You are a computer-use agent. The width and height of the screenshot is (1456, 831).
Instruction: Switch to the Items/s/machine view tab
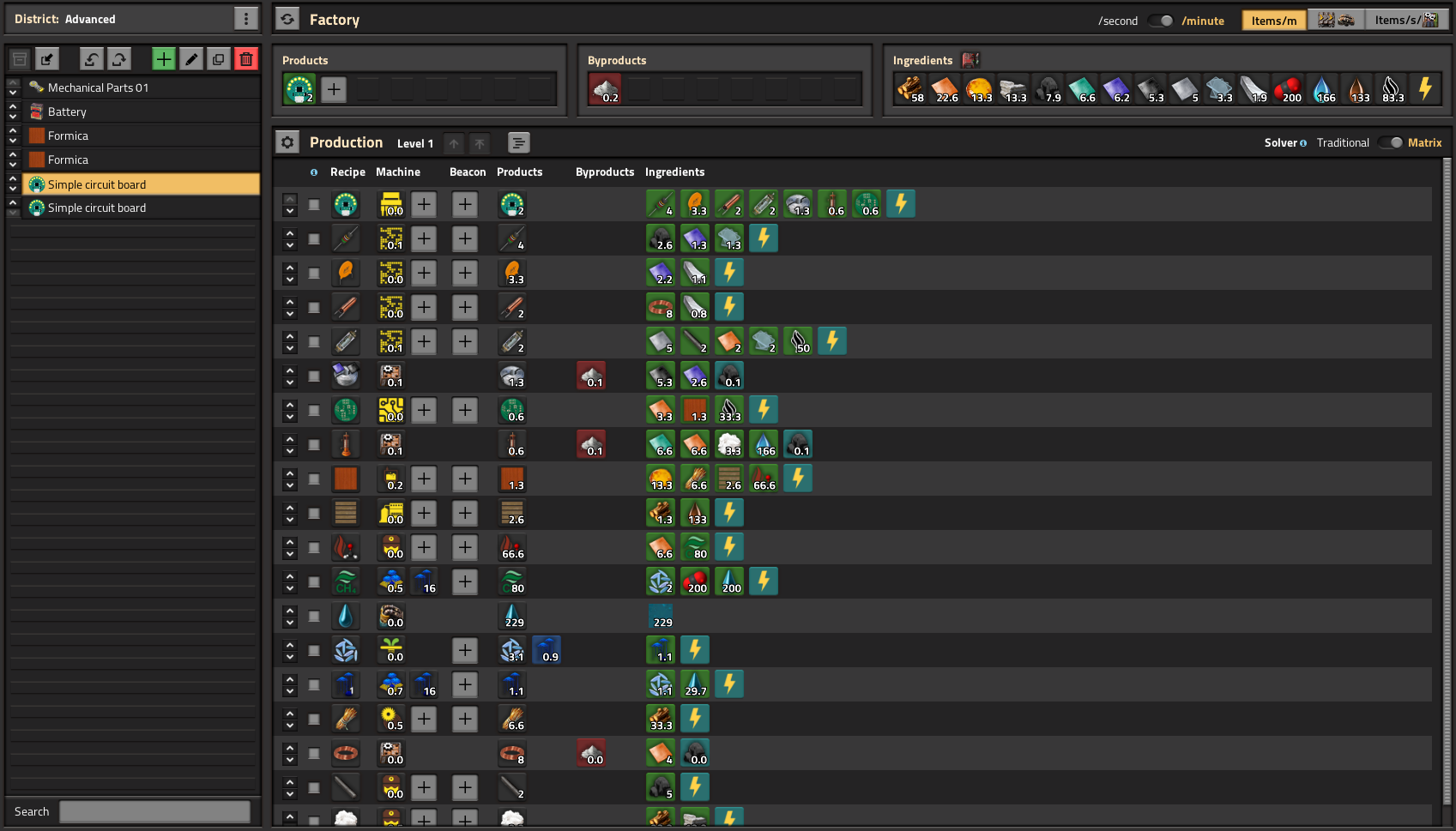[1406, 21]
